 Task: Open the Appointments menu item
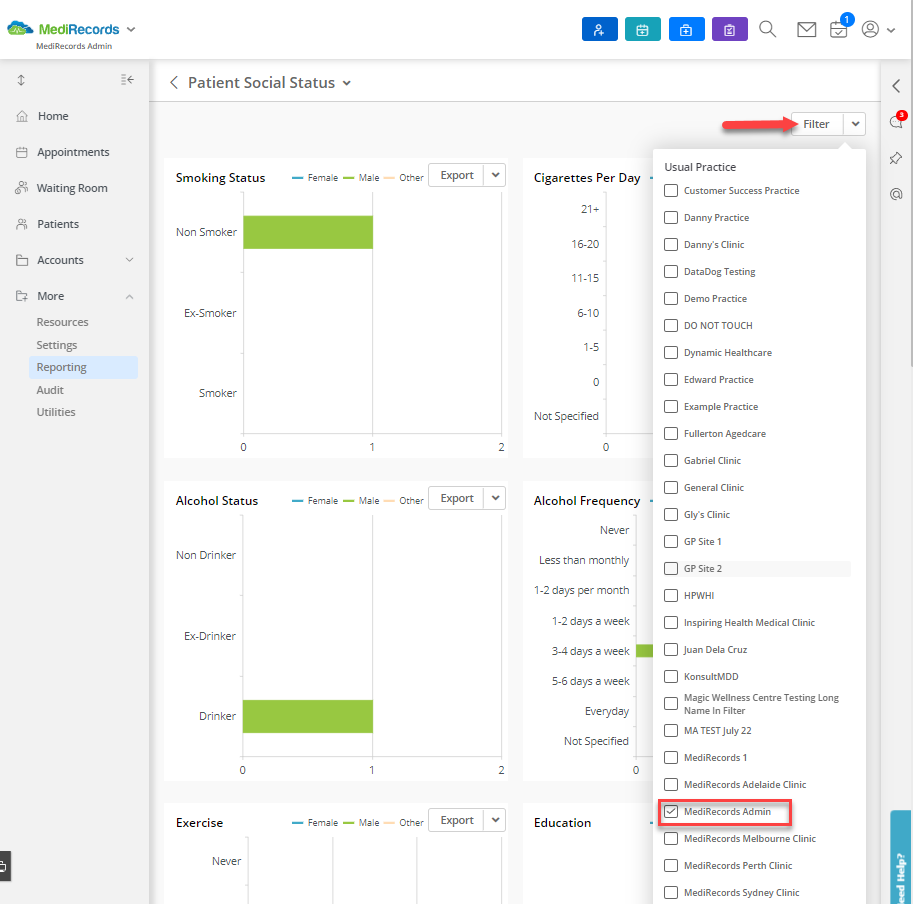(75, 153)
